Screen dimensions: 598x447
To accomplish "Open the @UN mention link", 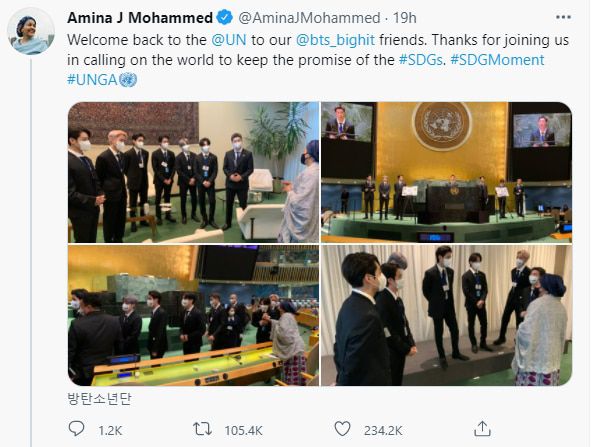I will [229, 40].
